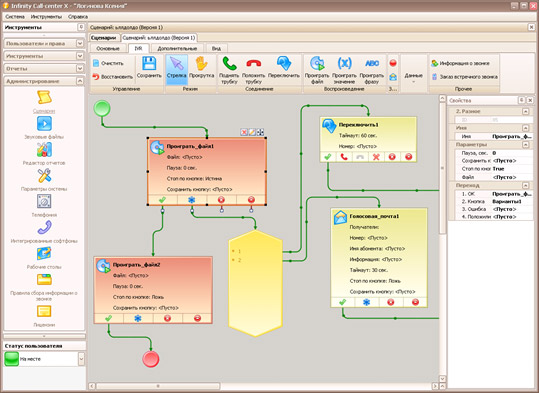Open Рабочие столы in sidebar
The height and width of the screenshot is (393, 539).
(x=44, y=258)
